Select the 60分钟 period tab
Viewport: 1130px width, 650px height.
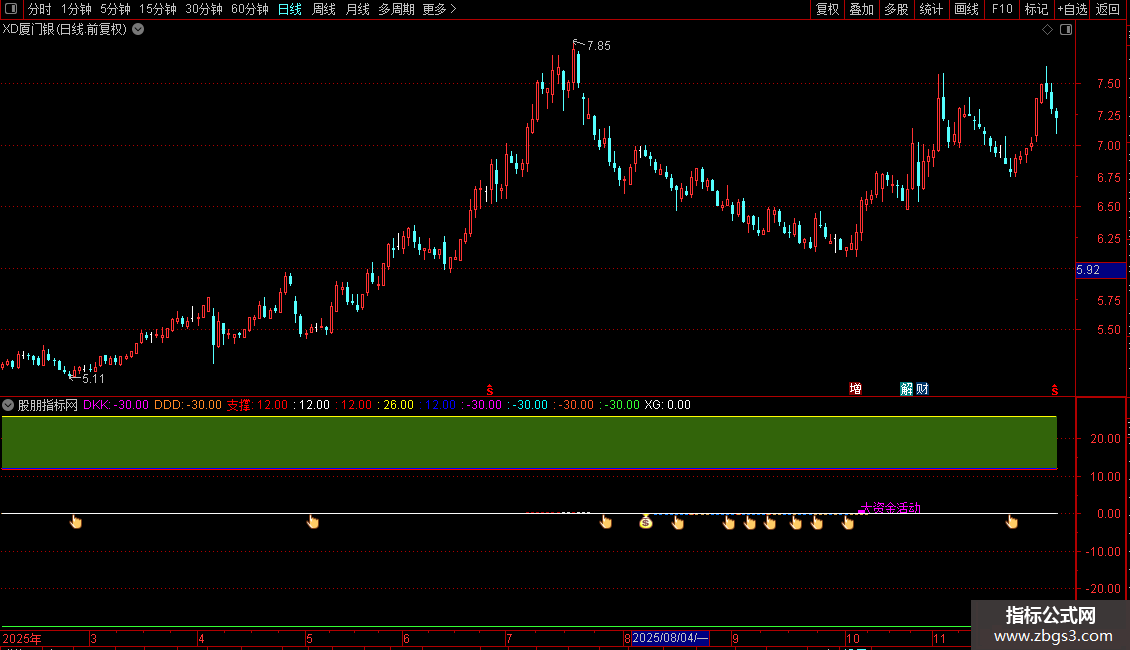pos(249,10)
